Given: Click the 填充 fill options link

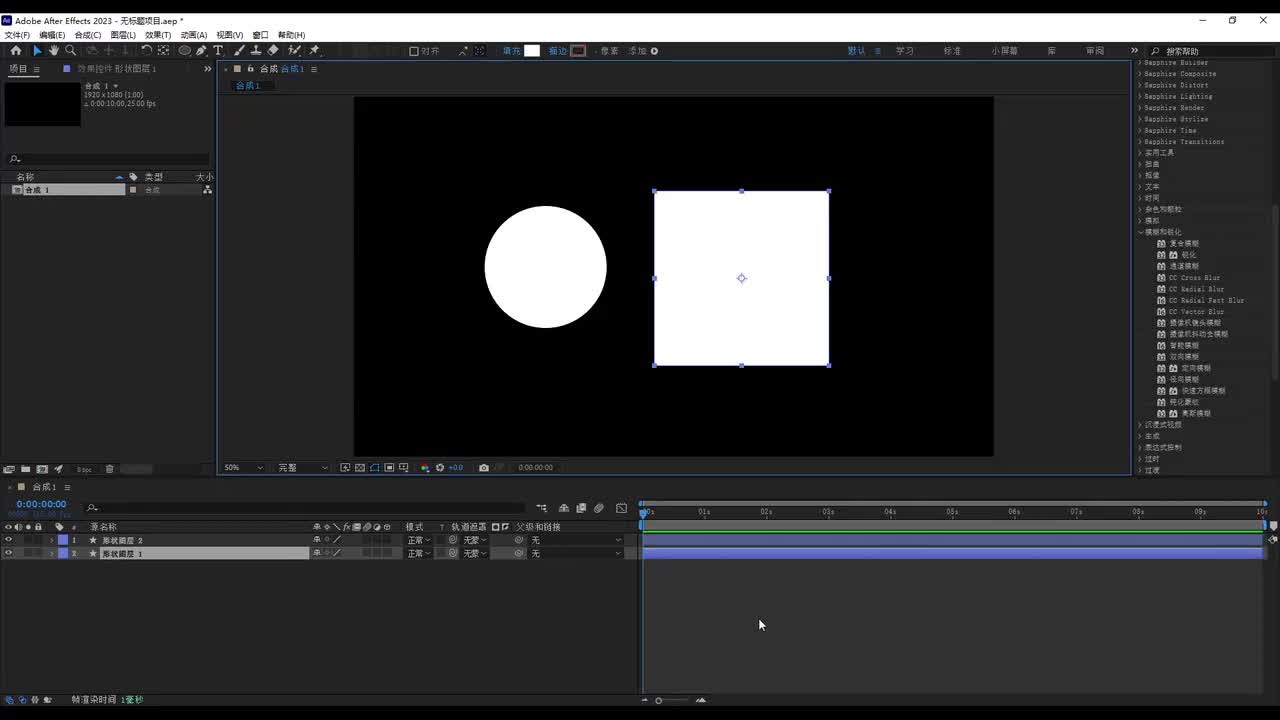Looking at the screenshot, I should (511, 51).
